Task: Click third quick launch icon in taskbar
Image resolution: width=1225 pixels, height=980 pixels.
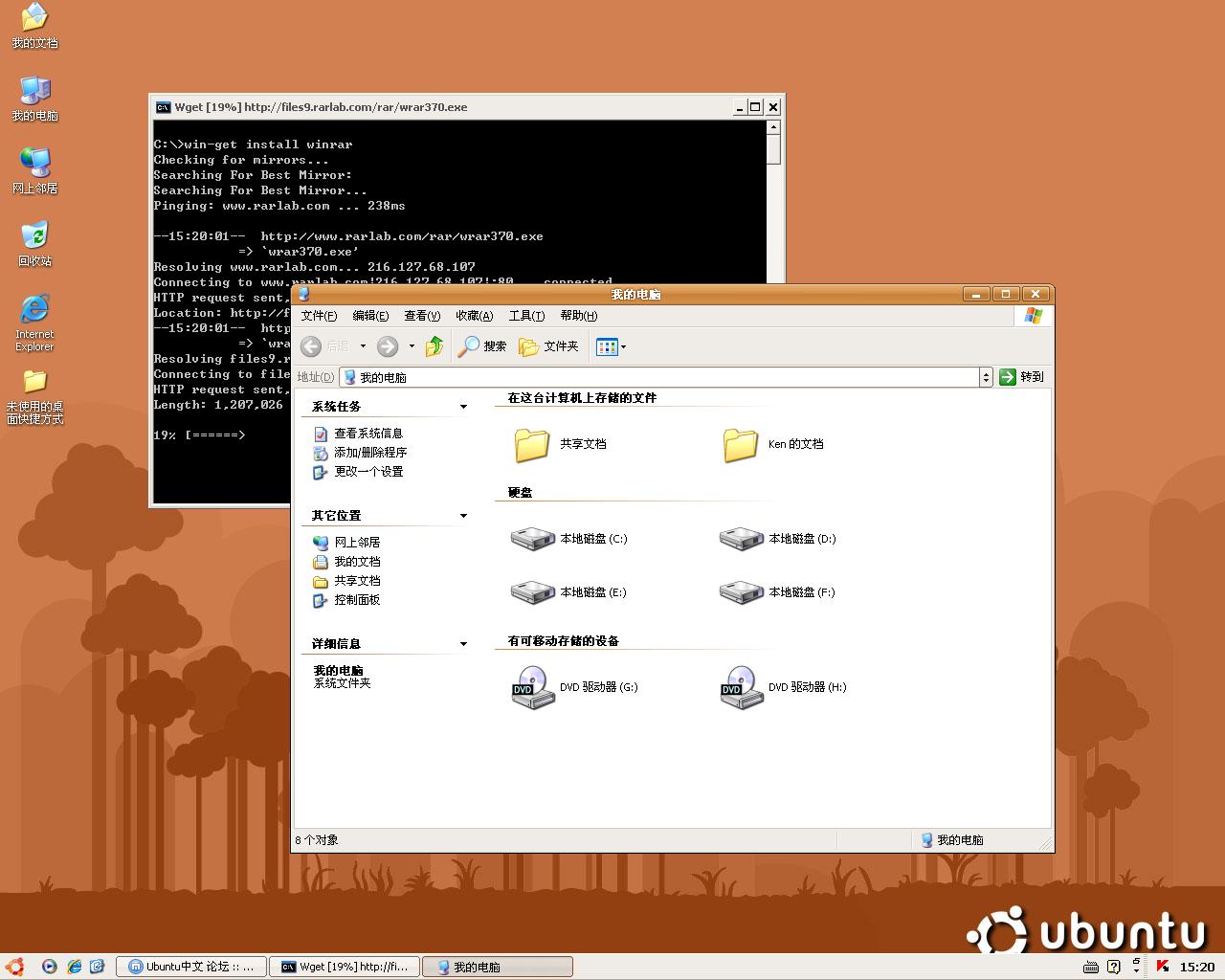Action: pos(98,967)
